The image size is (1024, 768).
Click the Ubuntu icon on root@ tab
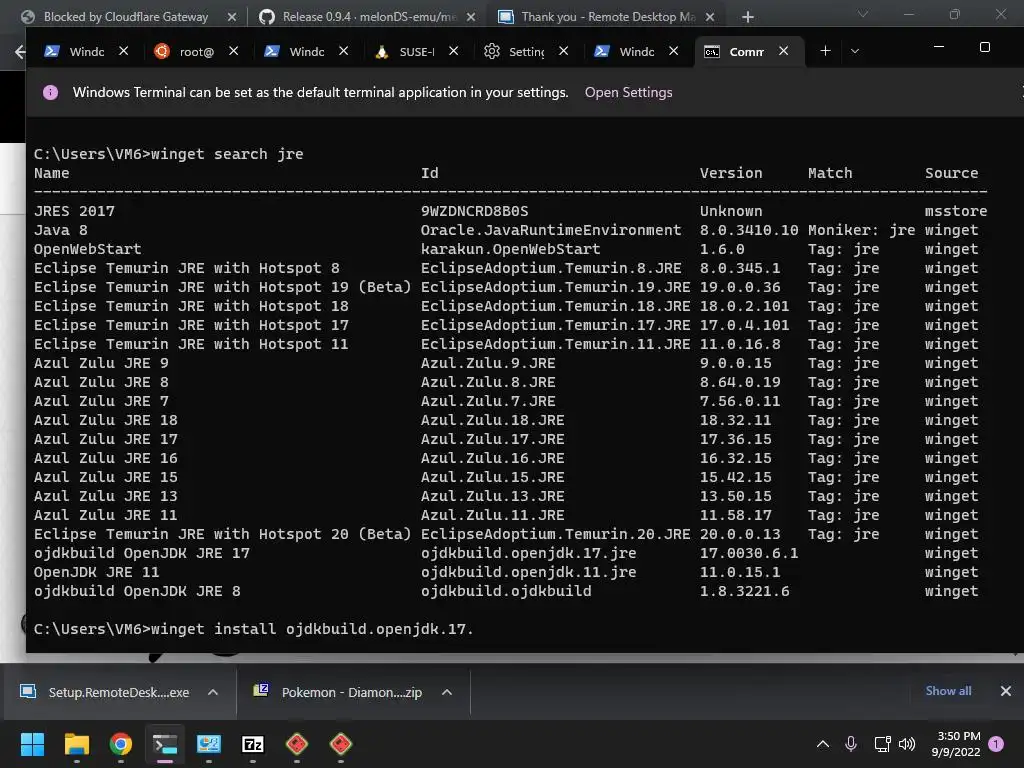click(162, 51)
